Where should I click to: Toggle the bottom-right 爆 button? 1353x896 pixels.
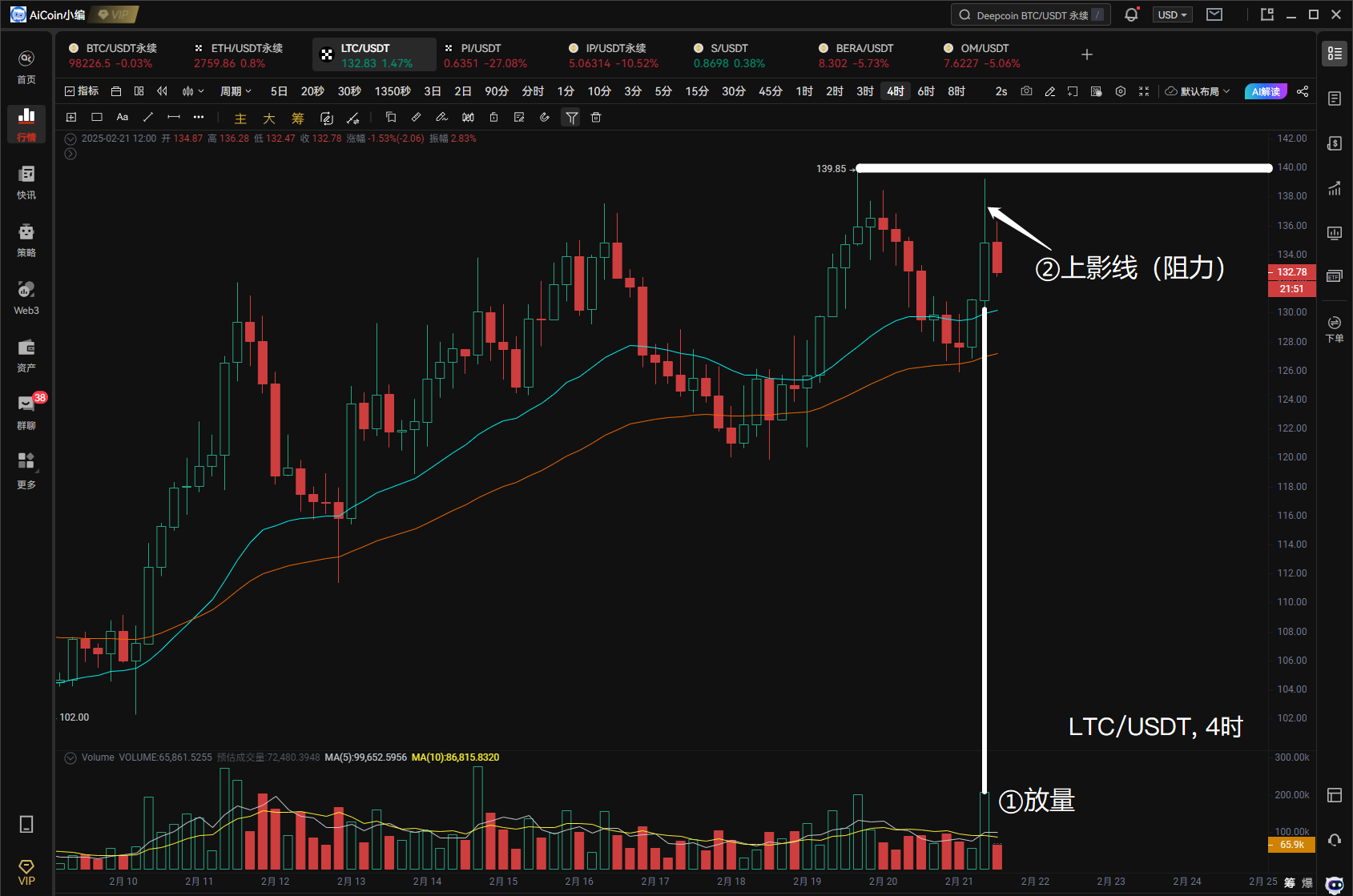pos(1307,882)
